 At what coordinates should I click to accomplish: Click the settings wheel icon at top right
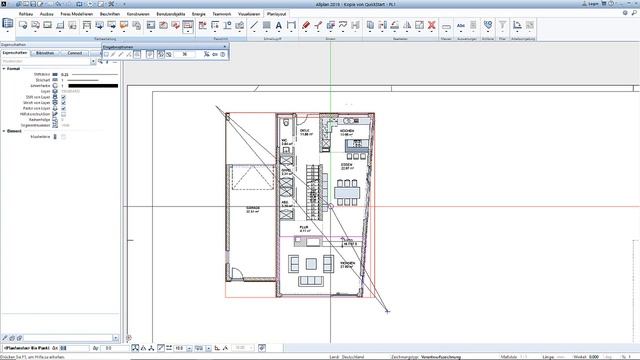click(625, 13)
